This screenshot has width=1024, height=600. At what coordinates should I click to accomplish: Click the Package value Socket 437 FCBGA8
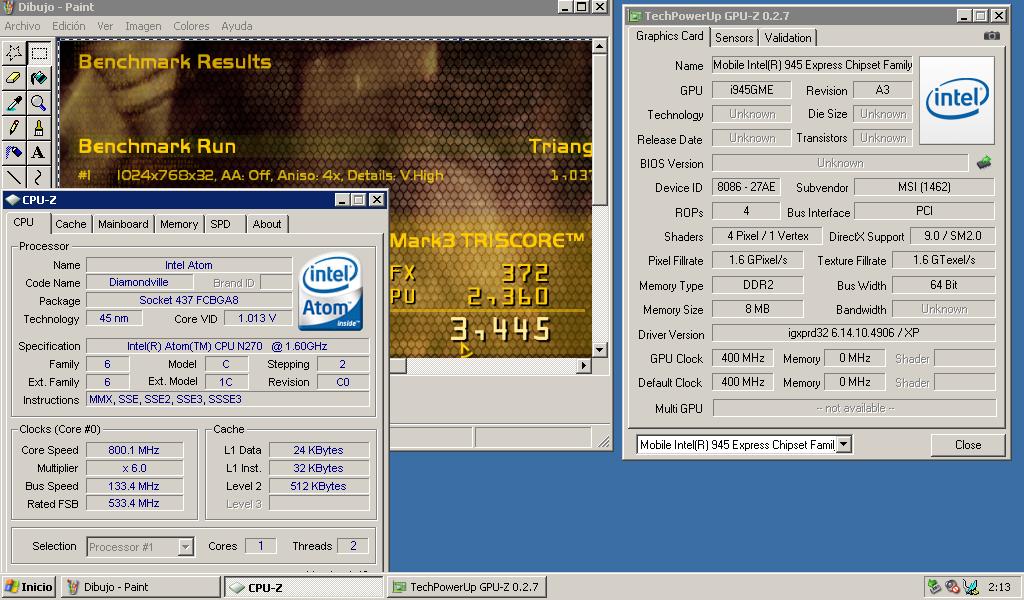[x=189, y=300]
